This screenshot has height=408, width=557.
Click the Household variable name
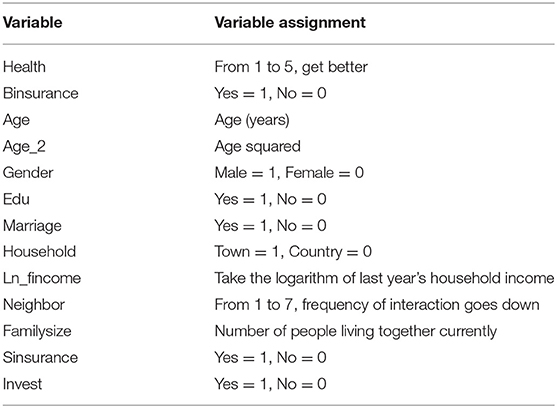[39, 251]
